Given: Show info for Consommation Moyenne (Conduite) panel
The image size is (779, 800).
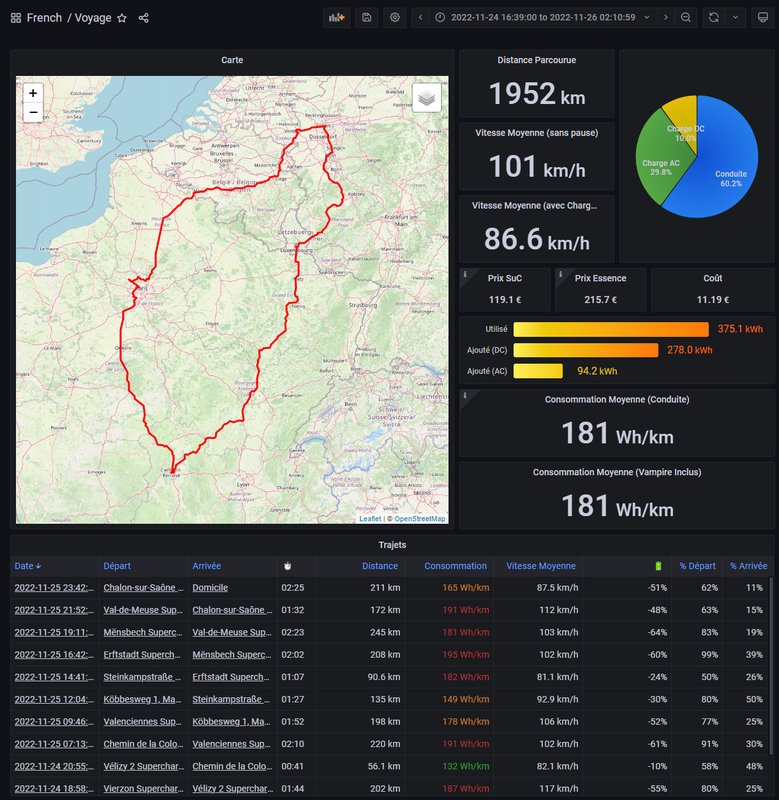Looking at the screenshot, I should (465, 395).
